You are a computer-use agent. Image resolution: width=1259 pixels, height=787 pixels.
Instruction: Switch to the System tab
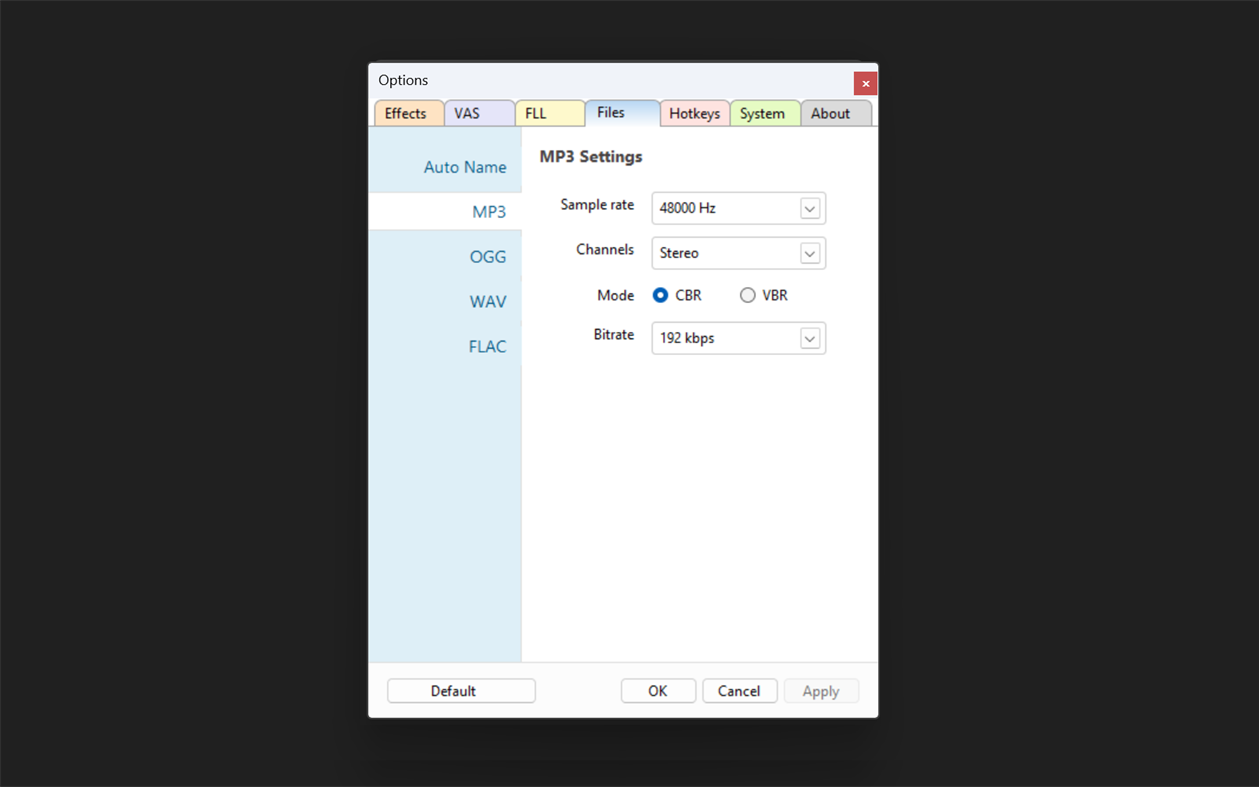[x=764, y=113]
